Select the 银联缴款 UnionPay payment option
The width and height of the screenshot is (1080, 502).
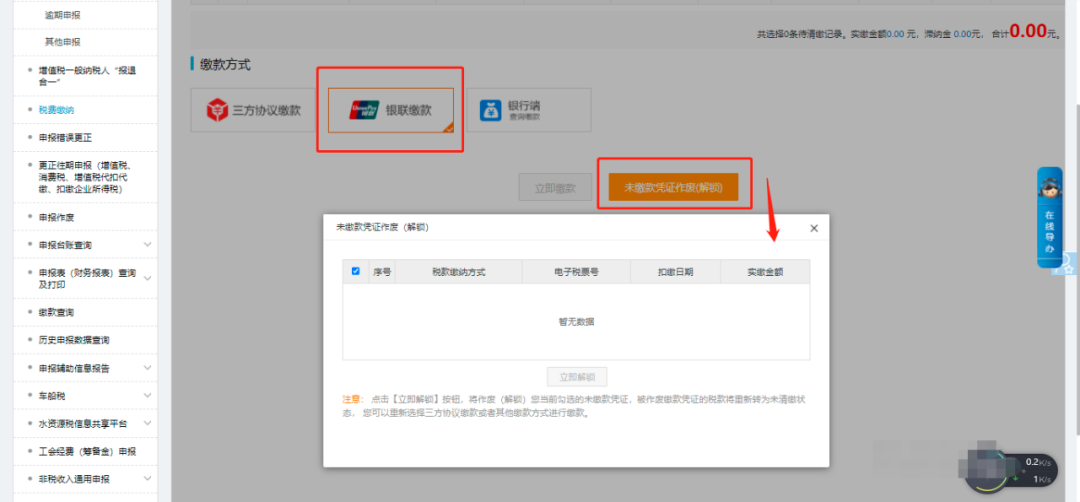[391, 109]
